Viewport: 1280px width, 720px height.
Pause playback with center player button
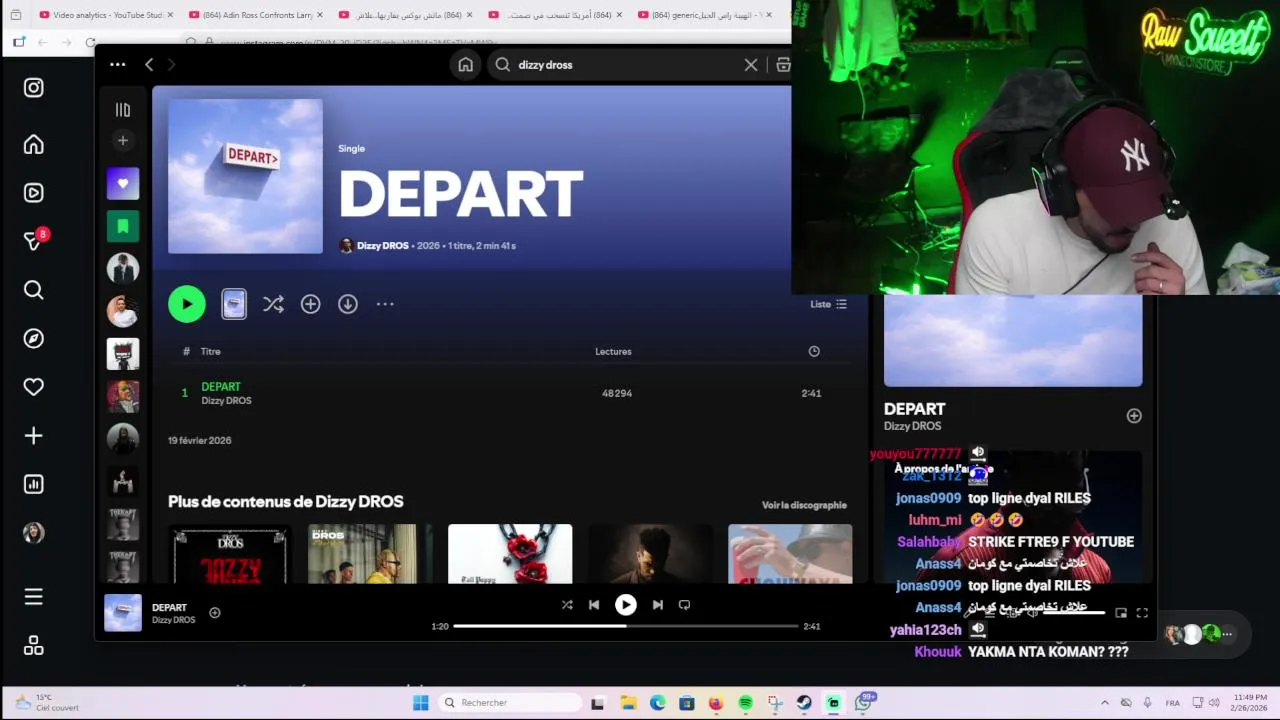point(625,604)
